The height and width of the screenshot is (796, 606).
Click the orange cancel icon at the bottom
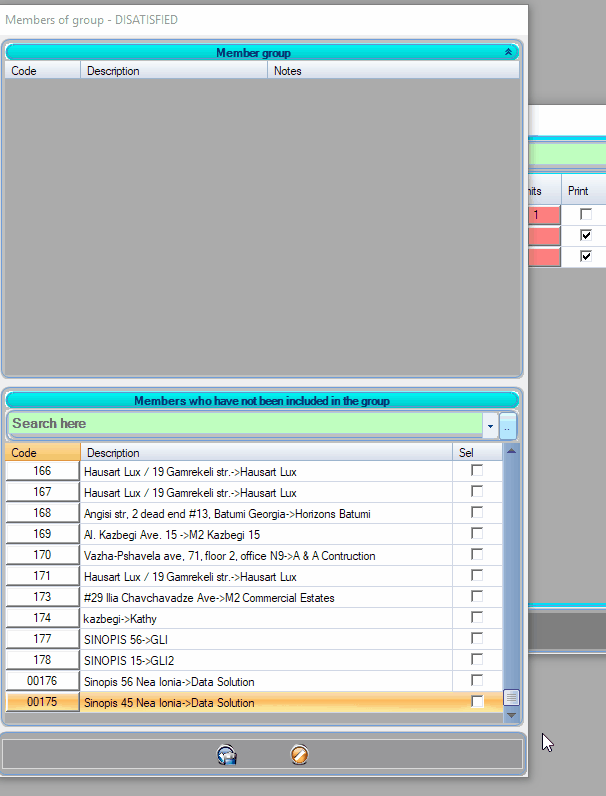click(298, 755)
